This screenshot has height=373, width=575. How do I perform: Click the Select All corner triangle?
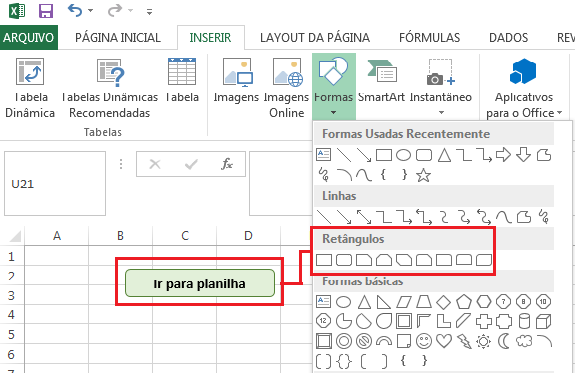pos(15,237)
